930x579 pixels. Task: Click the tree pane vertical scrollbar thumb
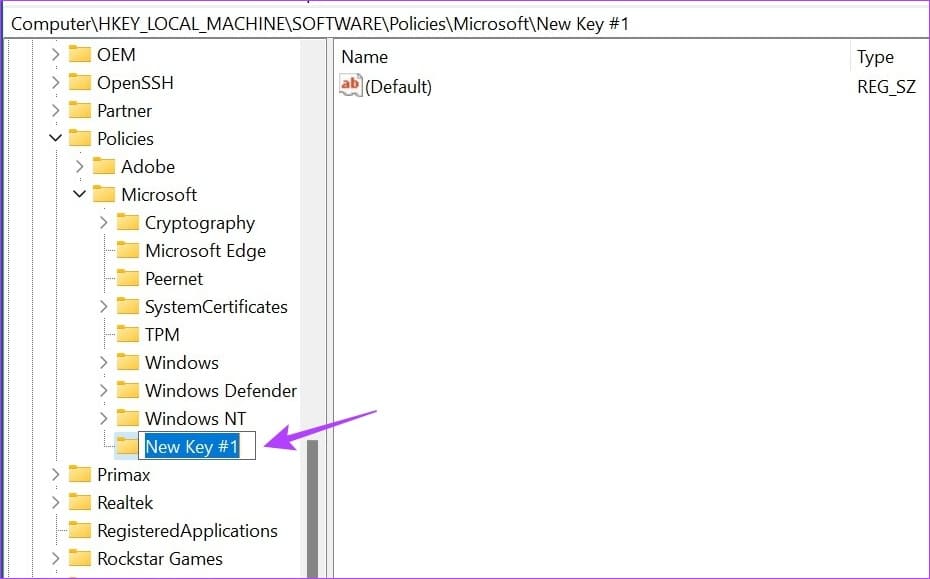coord(312,508)
